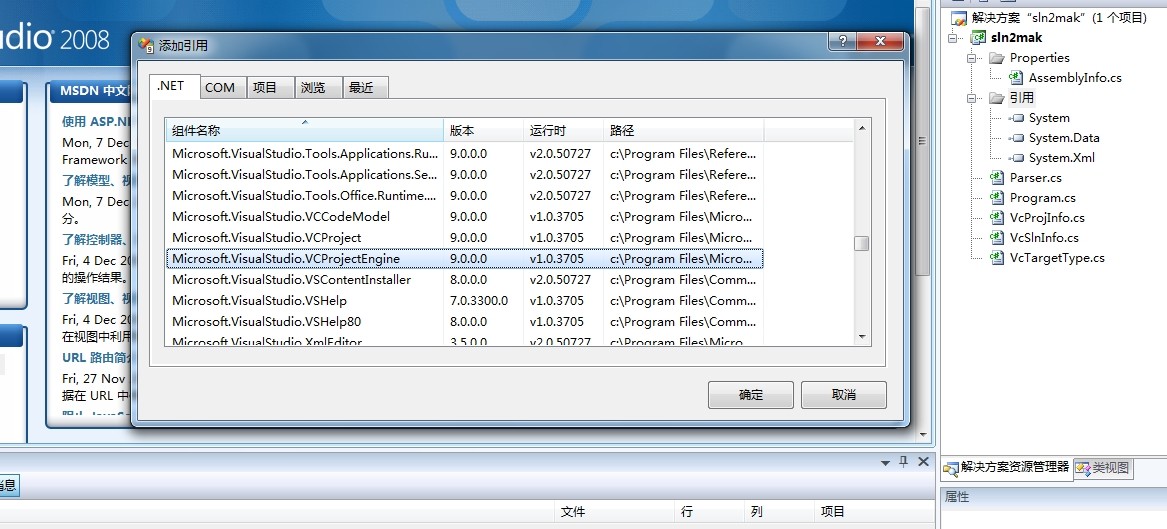Click the System.Data reference icon
The image size is (1167, 529).
(1017, 138)
